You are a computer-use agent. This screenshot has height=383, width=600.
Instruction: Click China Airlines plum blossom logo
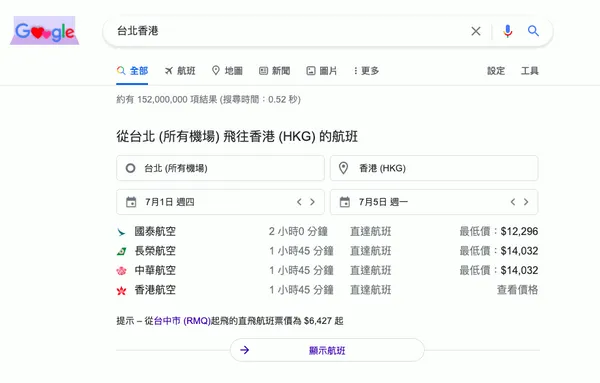click(121, 271)
